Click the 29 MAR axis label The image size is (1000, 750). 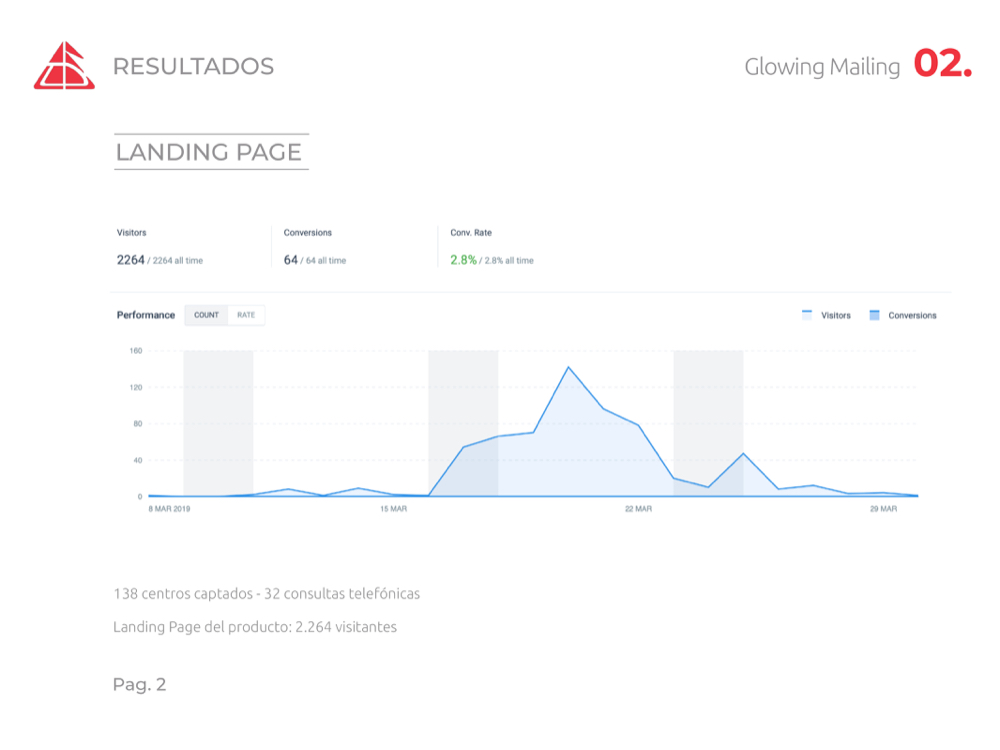[x=883, y=509]
